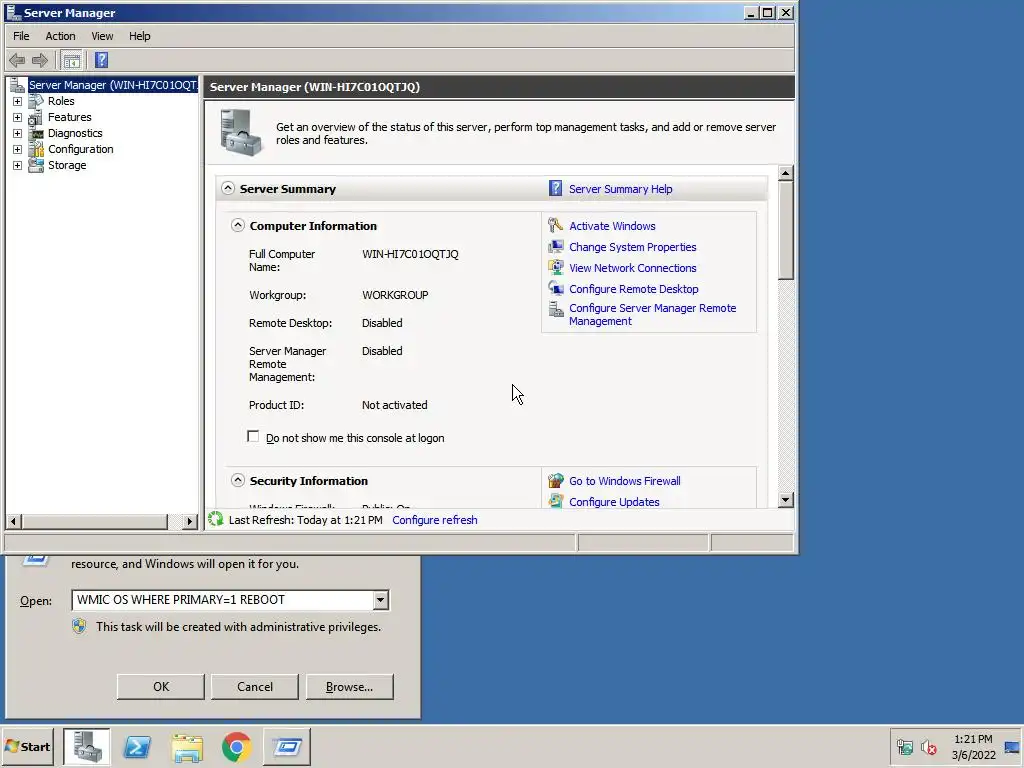The image size is (1024, 768).
Task: Click the Windows Firewall icon
Action: [x=556, y=481]
